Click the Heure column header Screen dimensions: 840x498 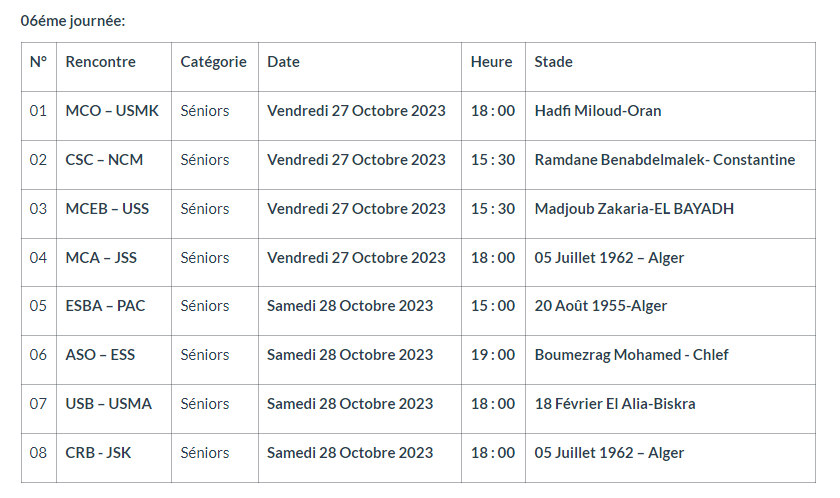point(491,62)
